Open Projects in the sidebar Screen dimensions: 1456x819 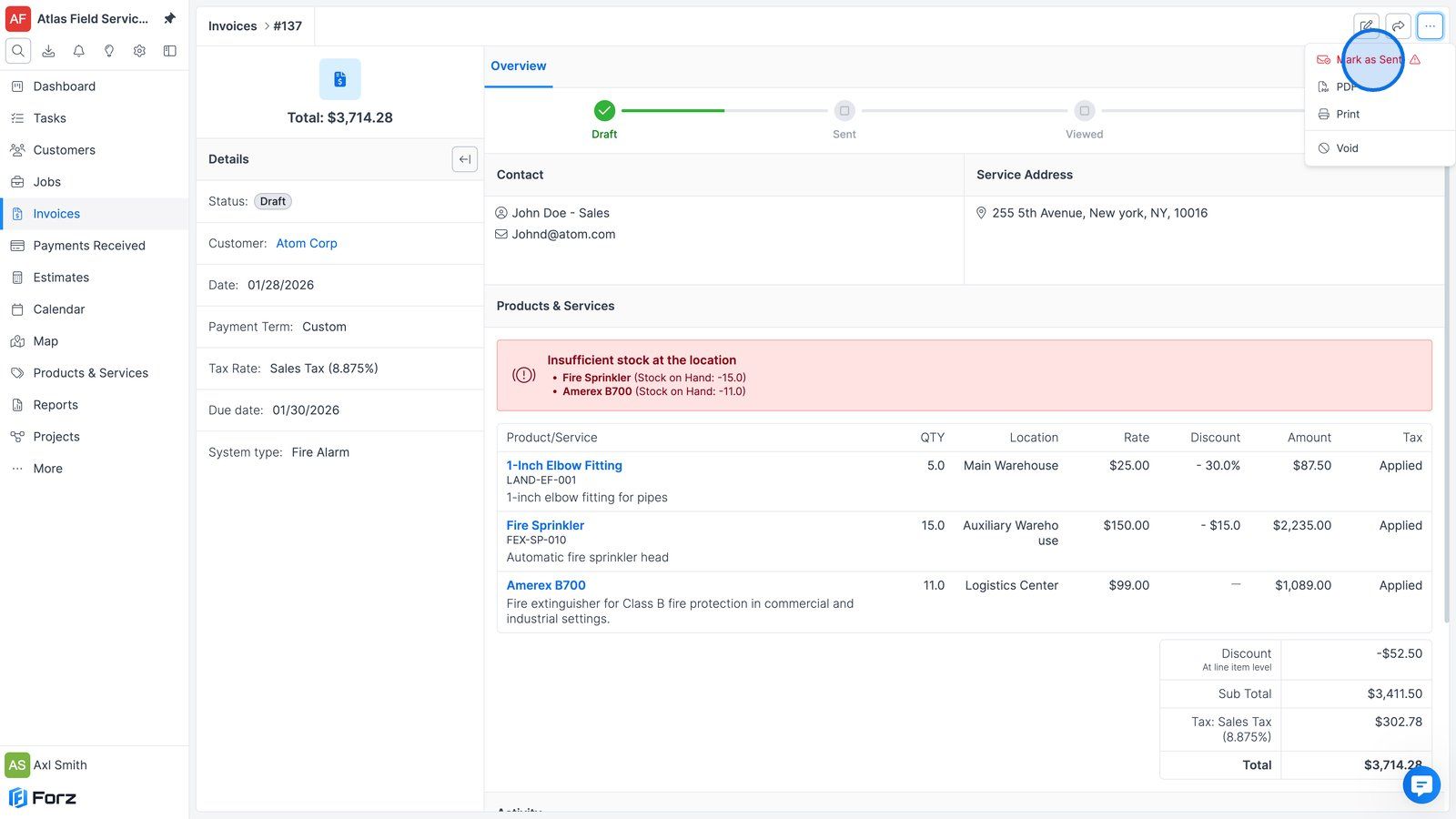[x=95, y=437]
